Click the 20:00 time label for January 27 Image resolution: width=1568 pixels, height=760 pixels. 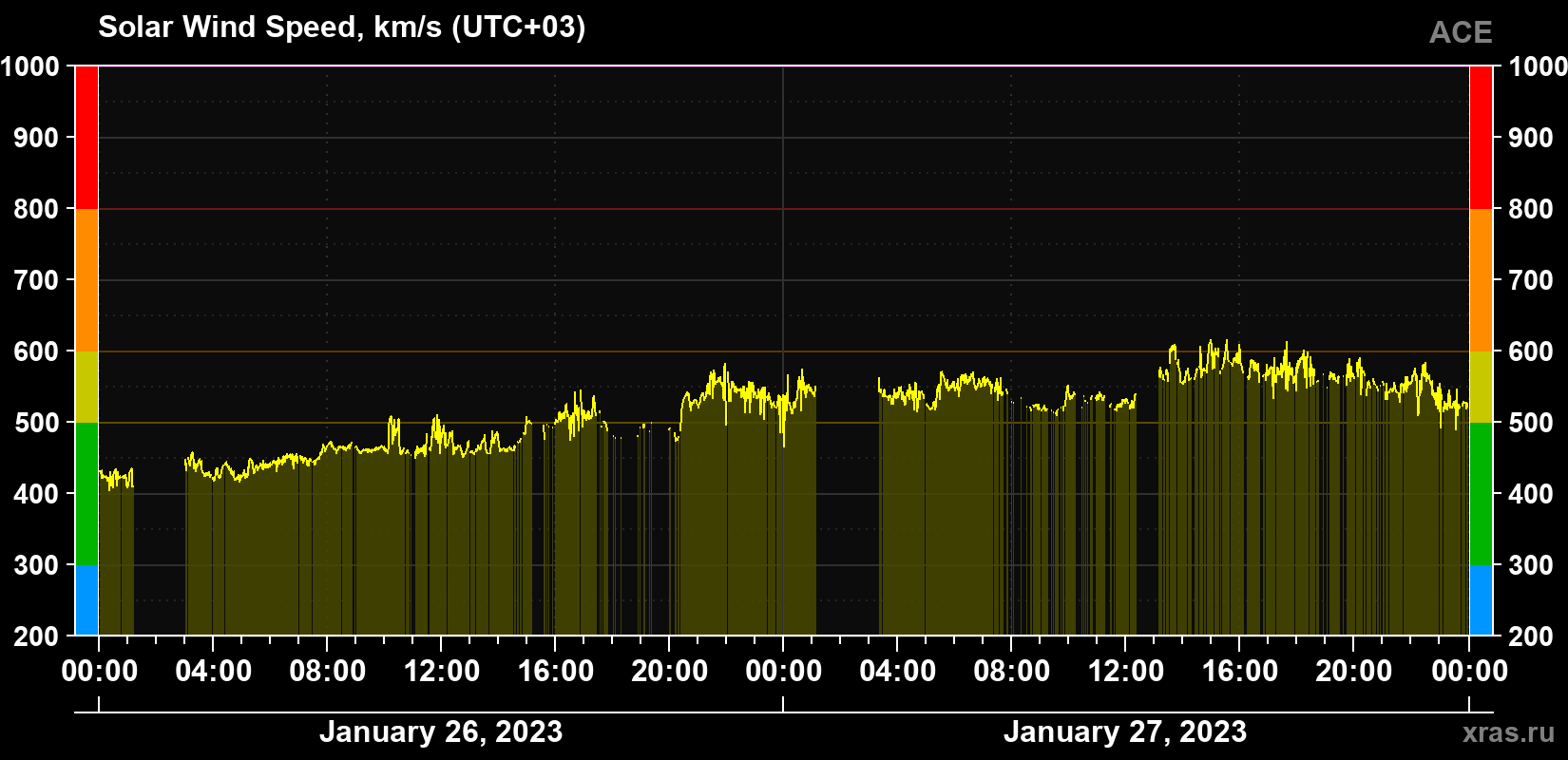(1354, 672)
